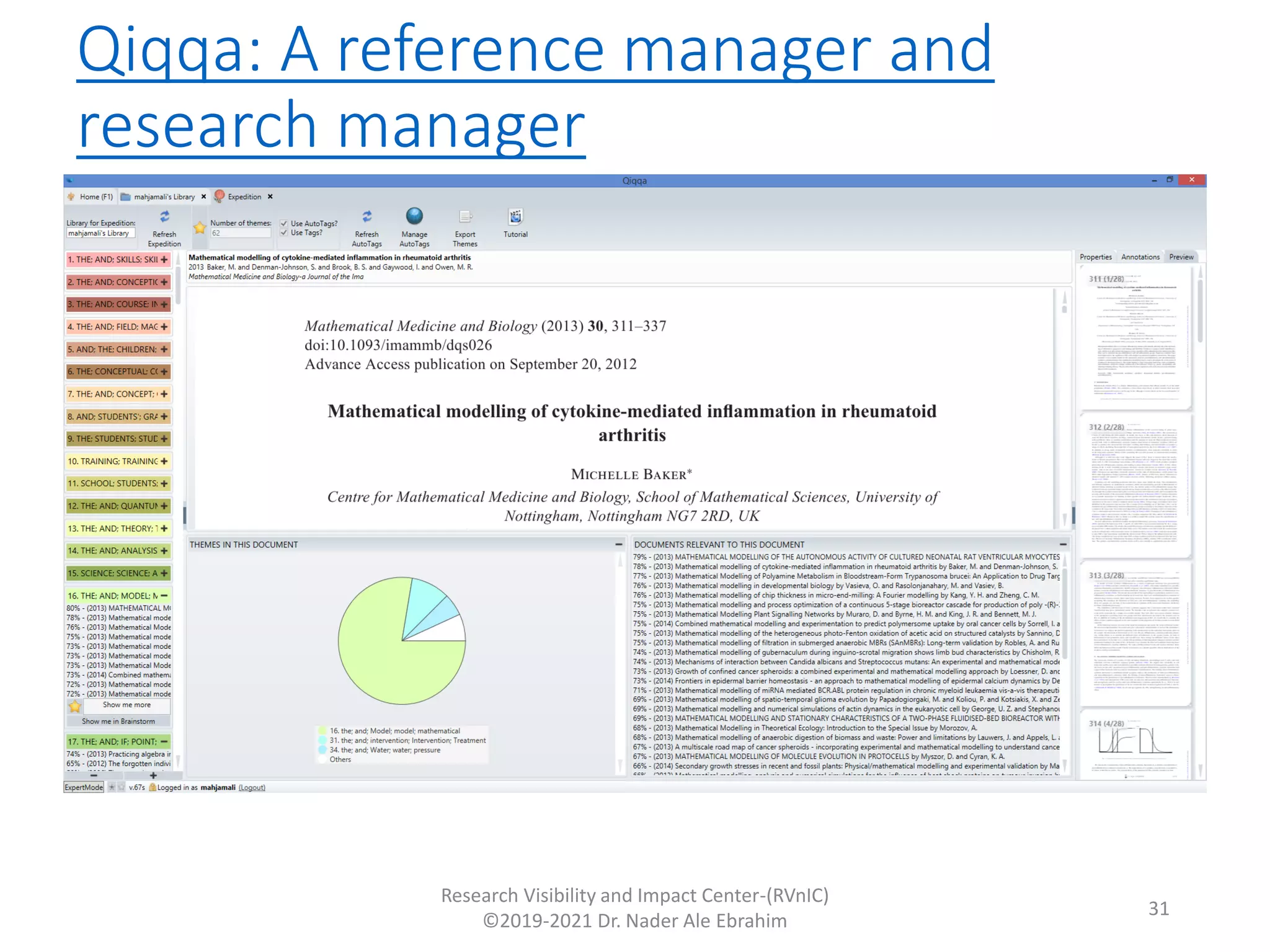Expand theme 13 THE; AND; THEORY
Viewport: 1270px width, 952px height.
(164, 529)
